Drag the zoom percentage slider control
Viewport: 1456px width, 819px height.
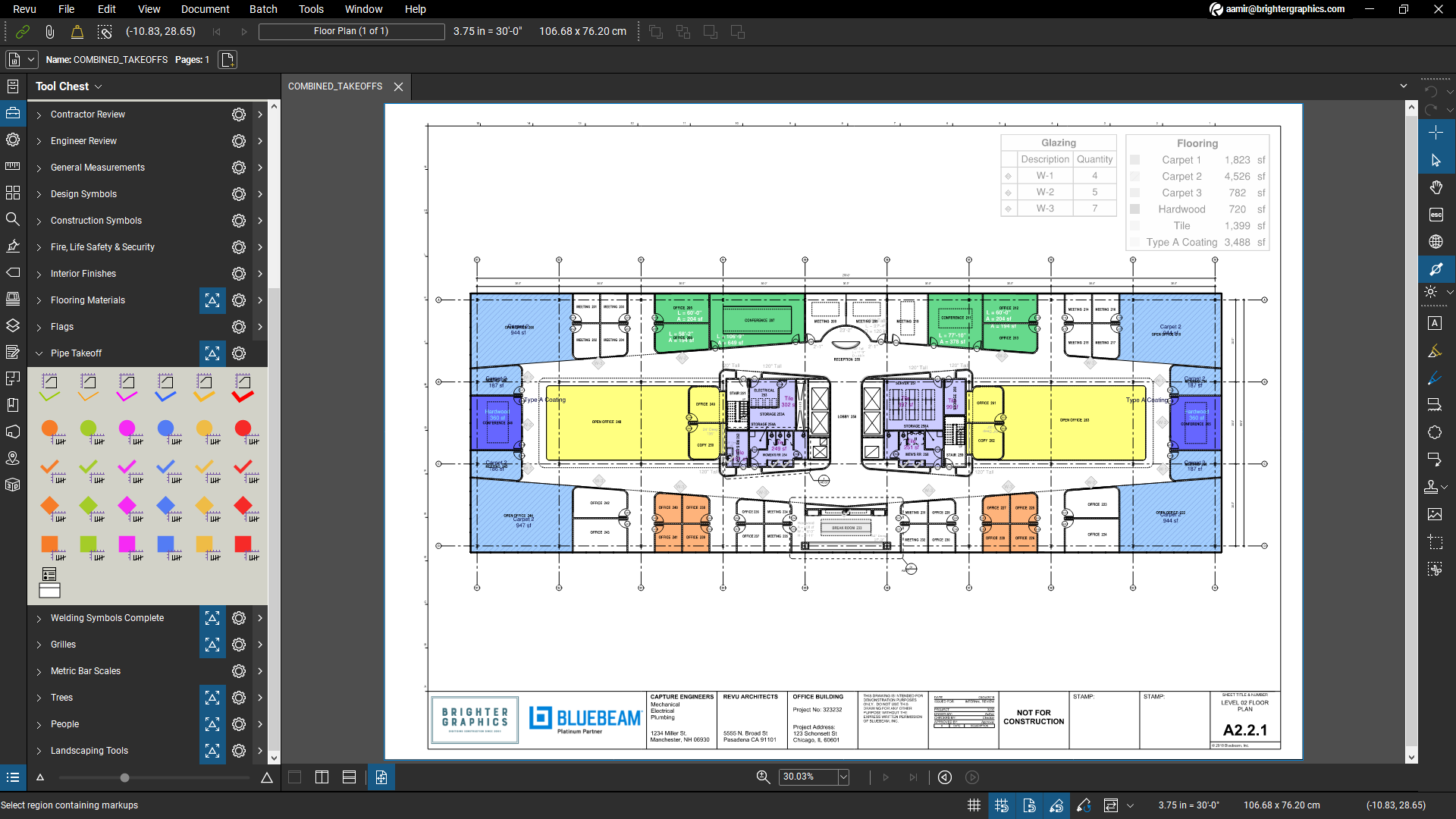click(124, 777)
